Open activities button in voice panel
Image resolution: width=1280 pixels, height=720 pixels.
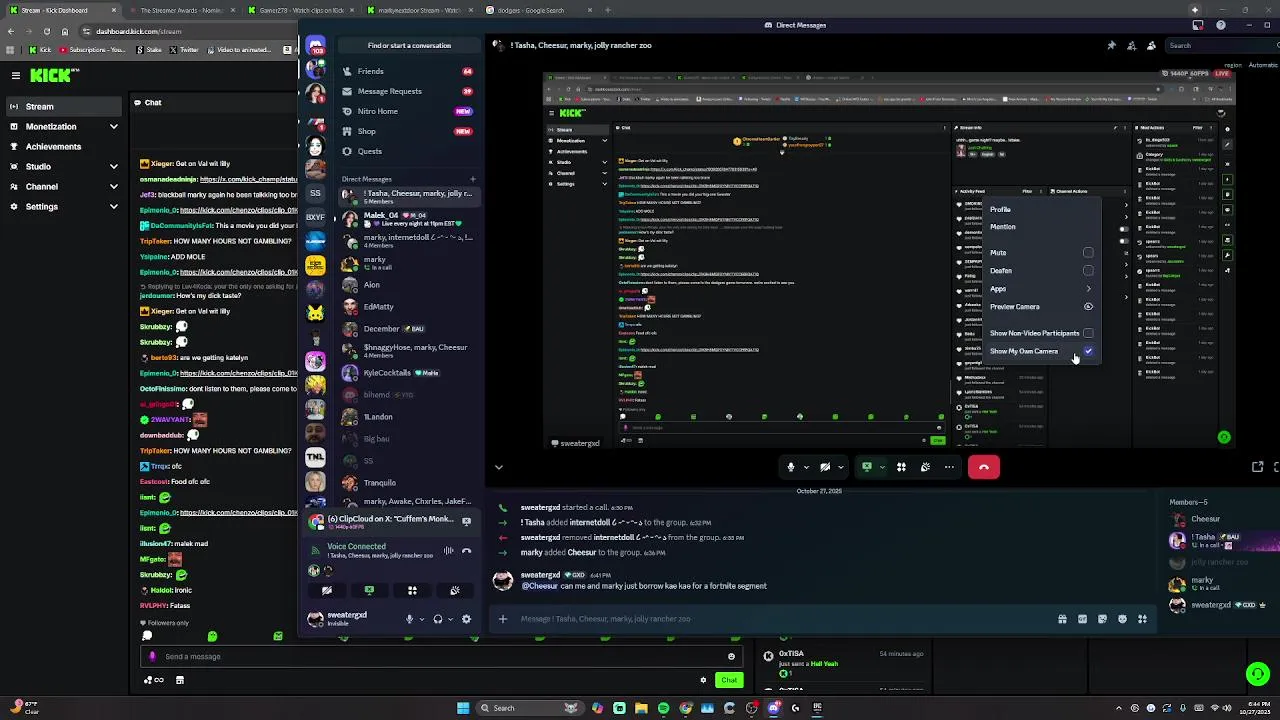click(412, 591)
